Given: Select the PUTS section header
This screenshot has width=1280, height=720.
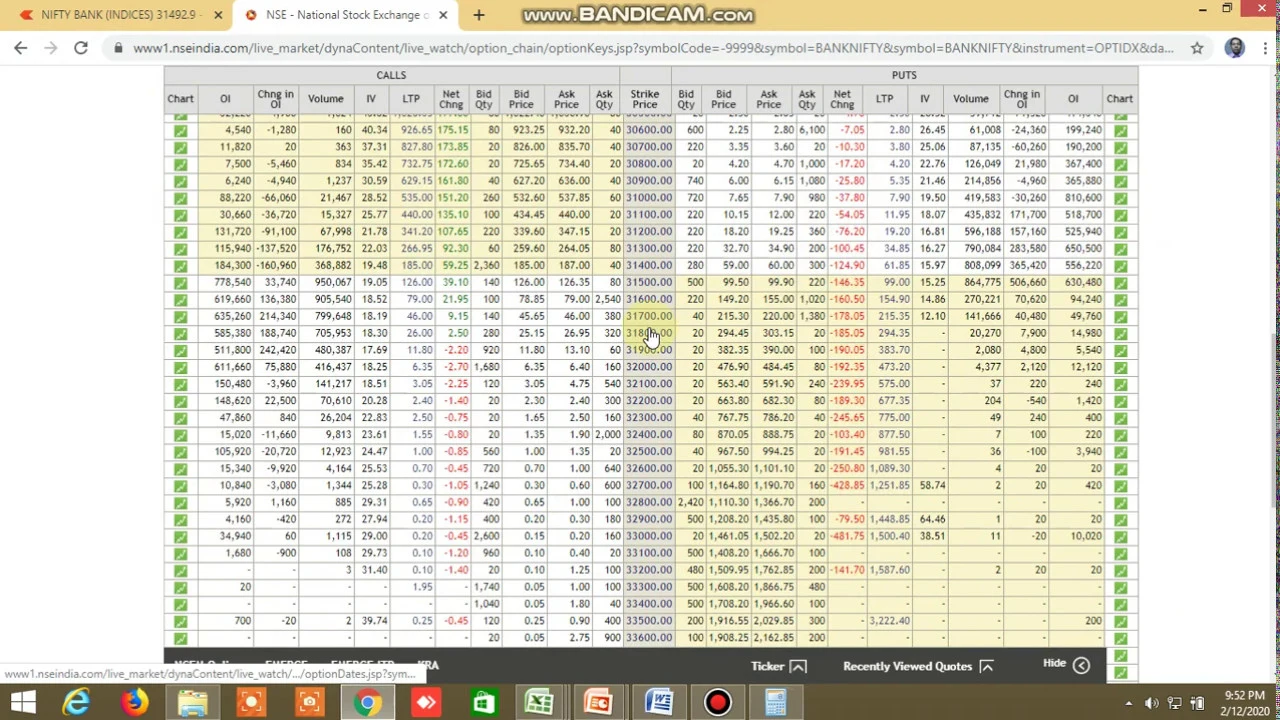Looking at the screenshot, I should tap(904, 75).
